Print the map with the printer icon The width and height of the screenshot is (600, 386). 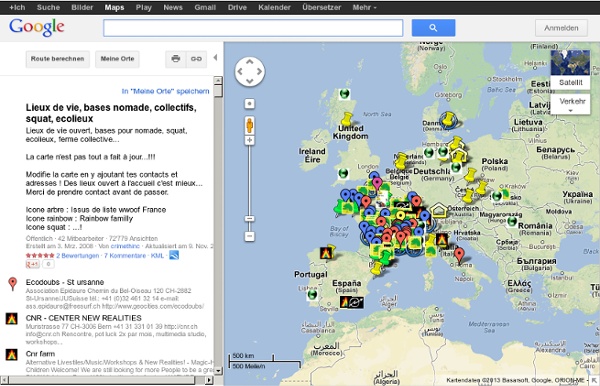176,59
